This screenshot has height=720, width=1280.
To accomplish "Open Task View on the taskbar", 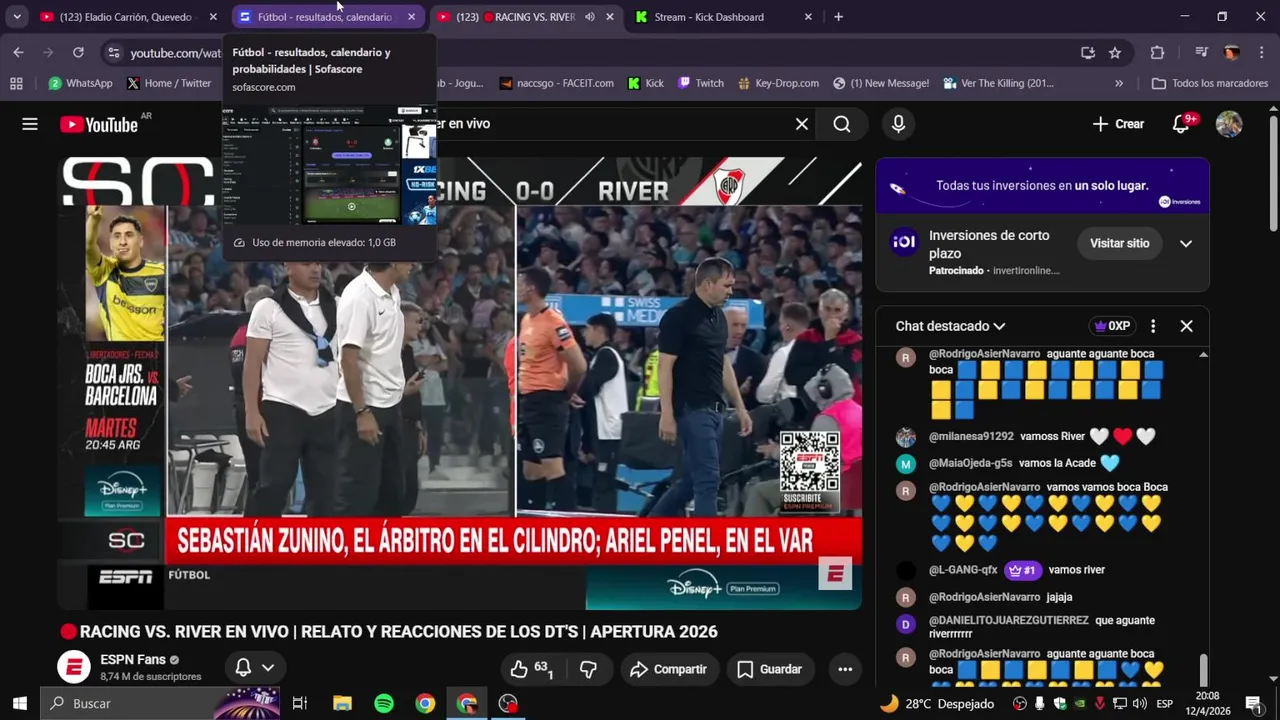I will click(299, 703).
